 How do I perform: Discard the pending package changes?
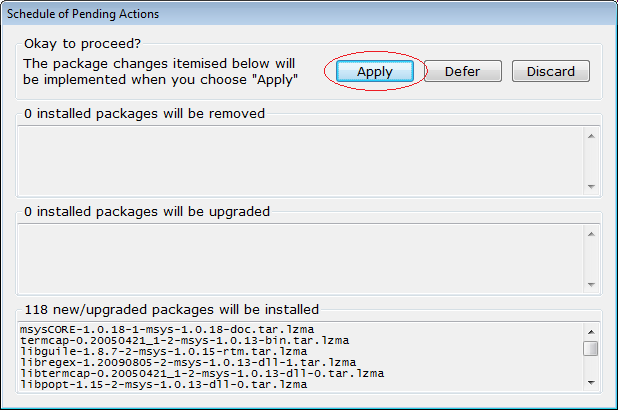[x=551, y=71]
